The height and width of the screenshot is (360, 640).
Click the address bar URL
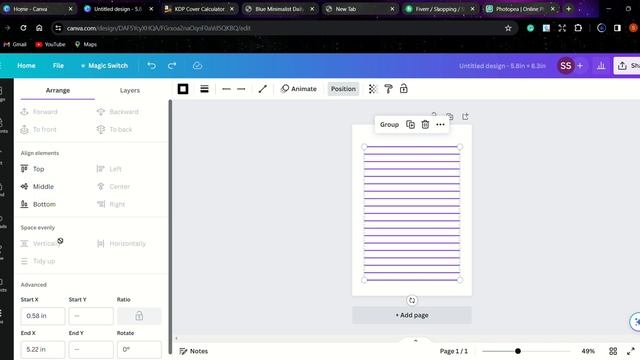click(158, 28)
